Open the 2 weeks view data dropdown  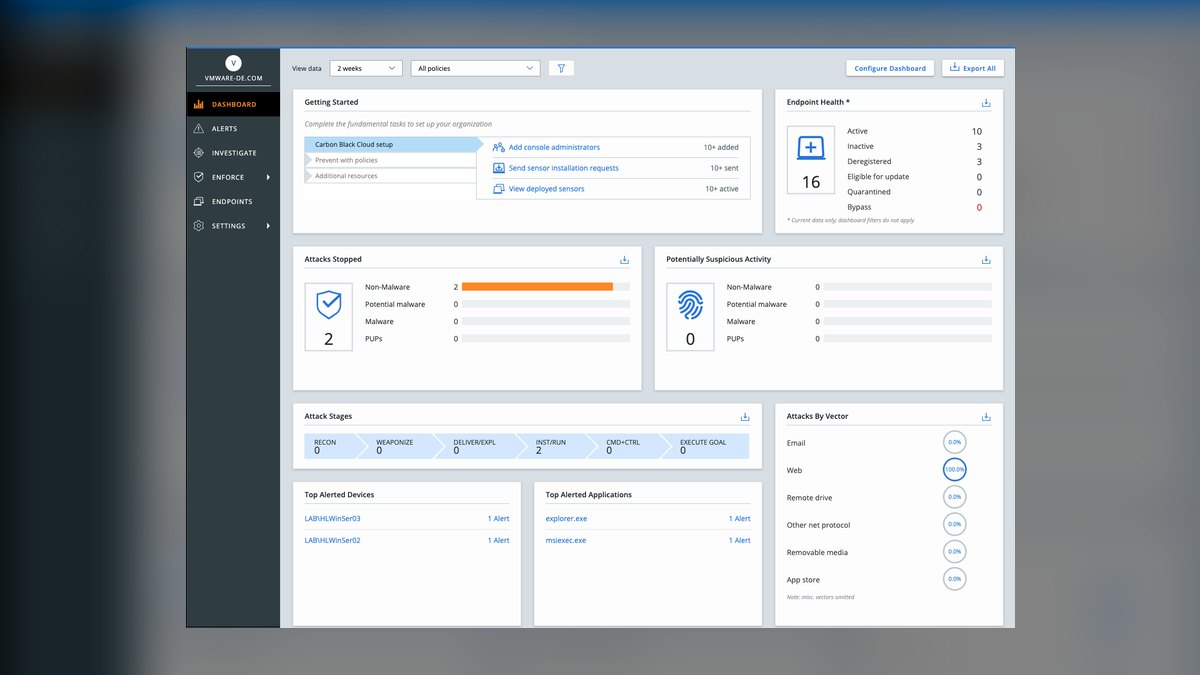click(366, 68)
